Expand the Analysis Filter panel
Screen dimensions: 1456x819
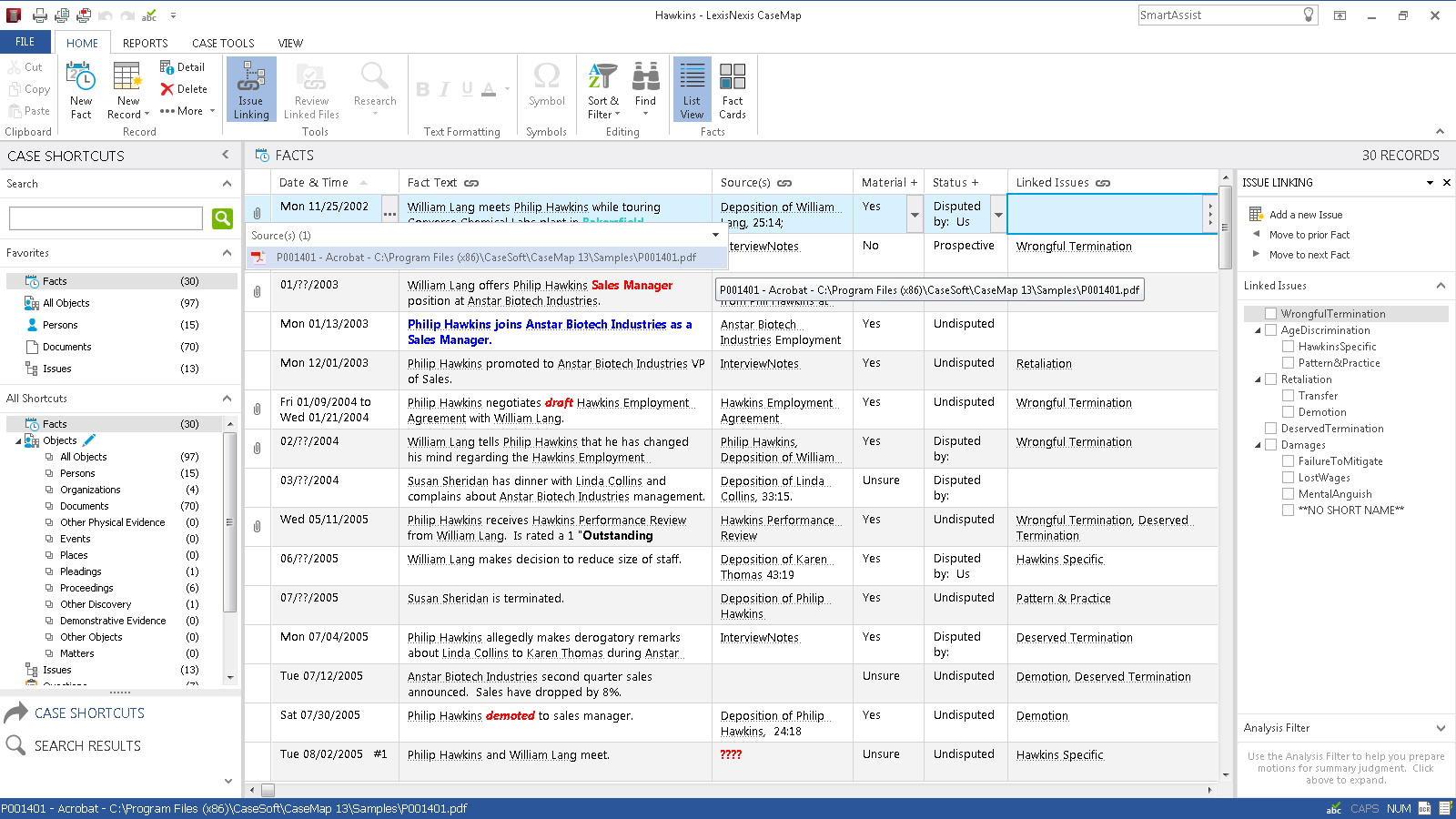point(1441,728)
